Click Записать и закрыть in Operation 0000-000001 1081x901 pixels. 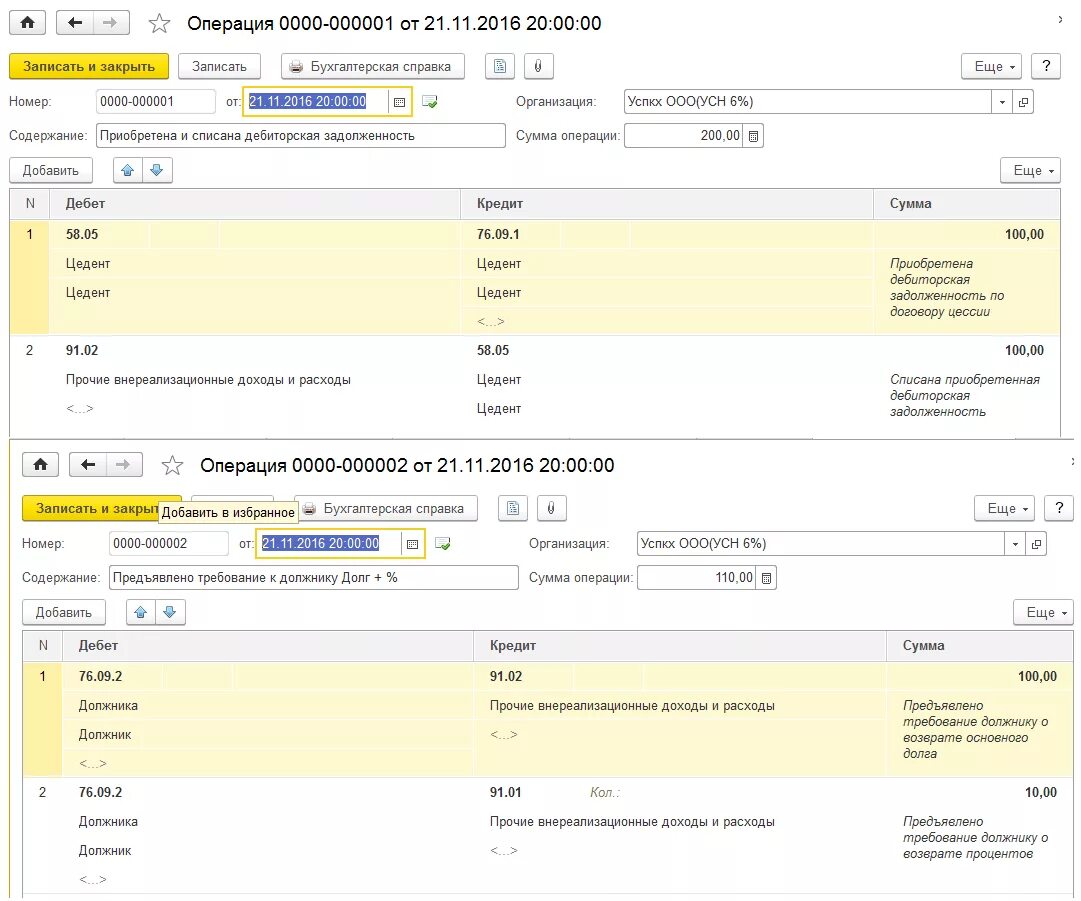[x=89, y=66]
